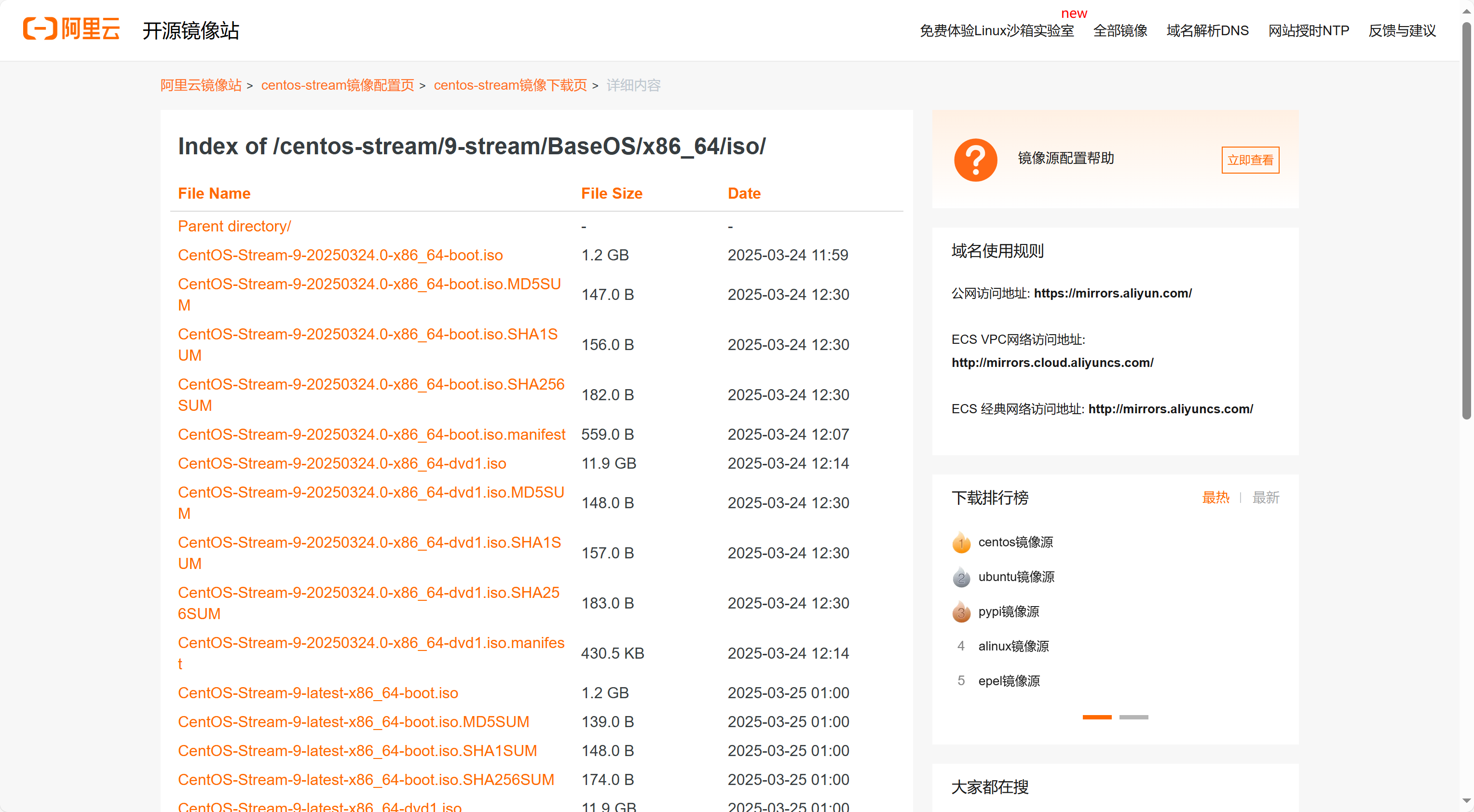Open 域名解析DNS navigation item
Viewport: 1474px width, 812px height.
[x=1207, y=30]
